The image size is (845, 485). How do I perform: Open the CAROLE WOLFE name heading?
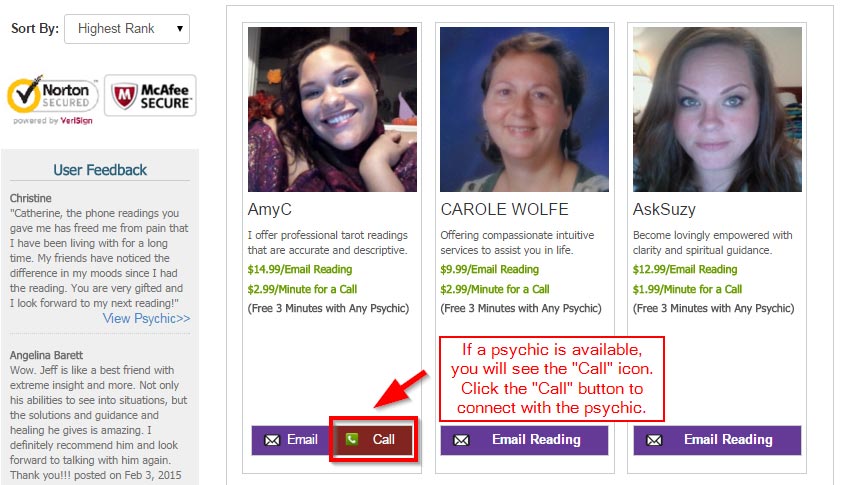click(504, 209)
